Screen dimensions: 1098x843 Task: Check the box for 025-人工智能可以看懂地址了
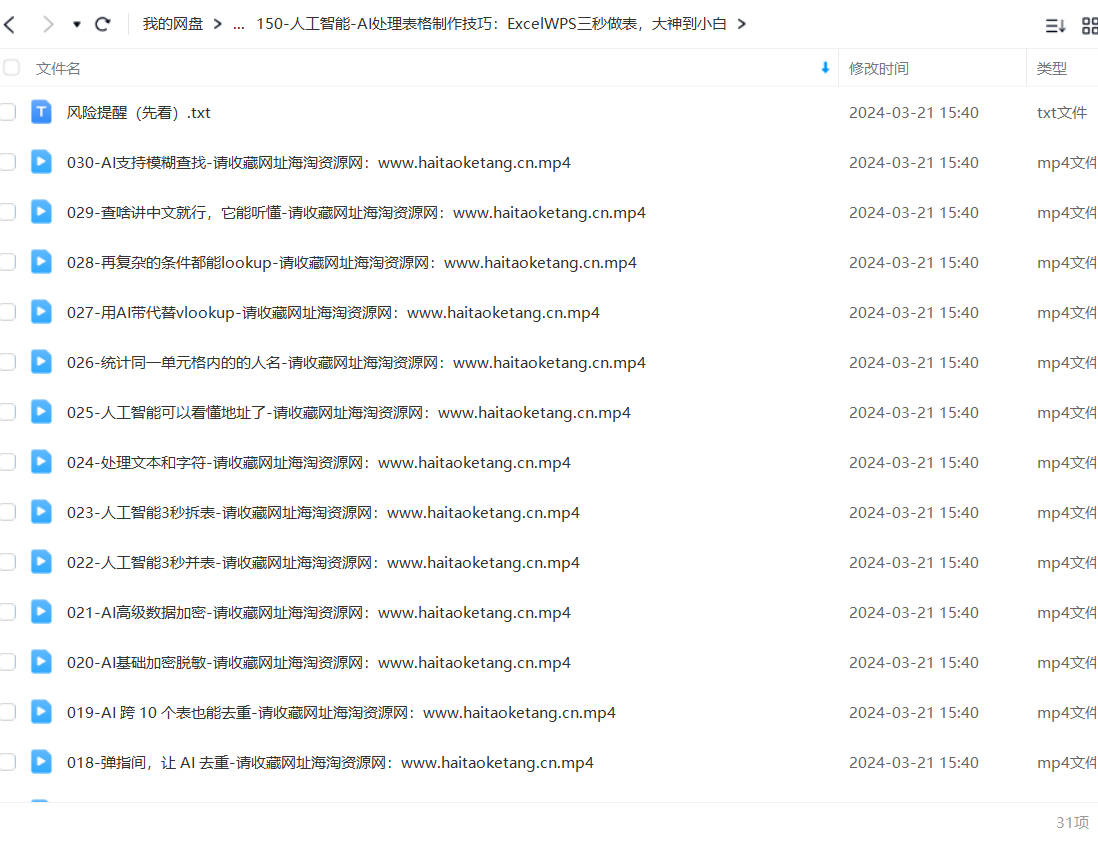coord(8,412)
